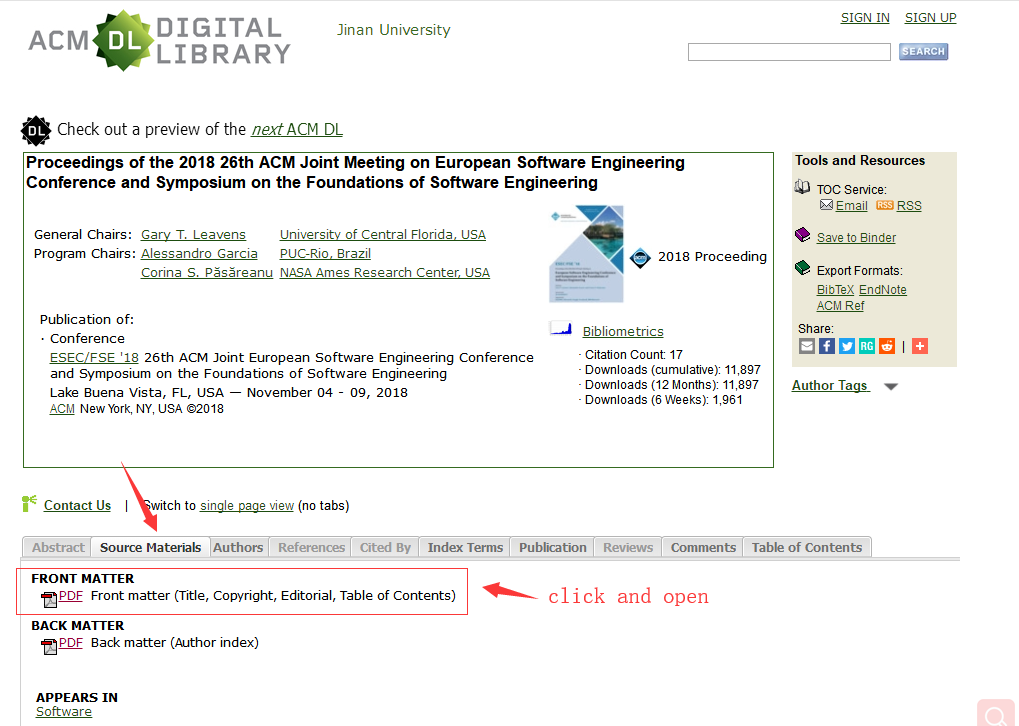This screenshot has height=726, width=1019.
Task: Click the Contact Us link
Action: 77,506
